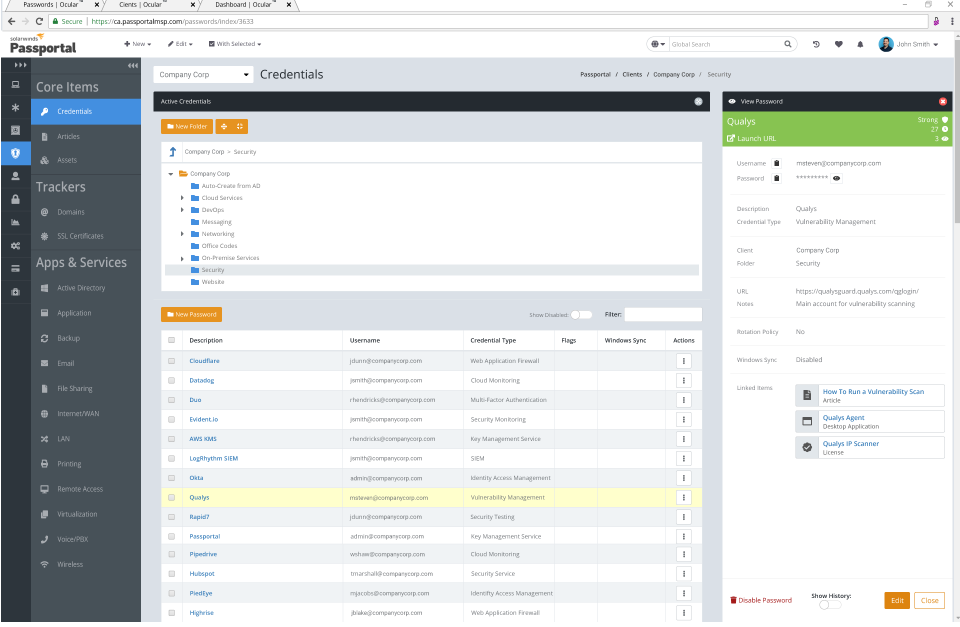The width and height of the screenshot is (960, 627).
Task: Close the Active Credentials panel icon
Action: tap(698, 102)
